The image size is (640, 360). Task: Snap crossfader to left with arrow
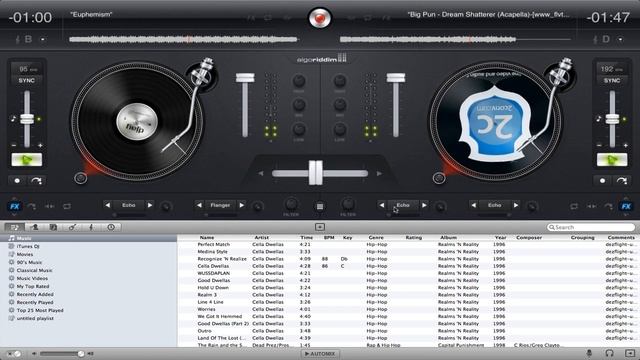coord(261,173)
